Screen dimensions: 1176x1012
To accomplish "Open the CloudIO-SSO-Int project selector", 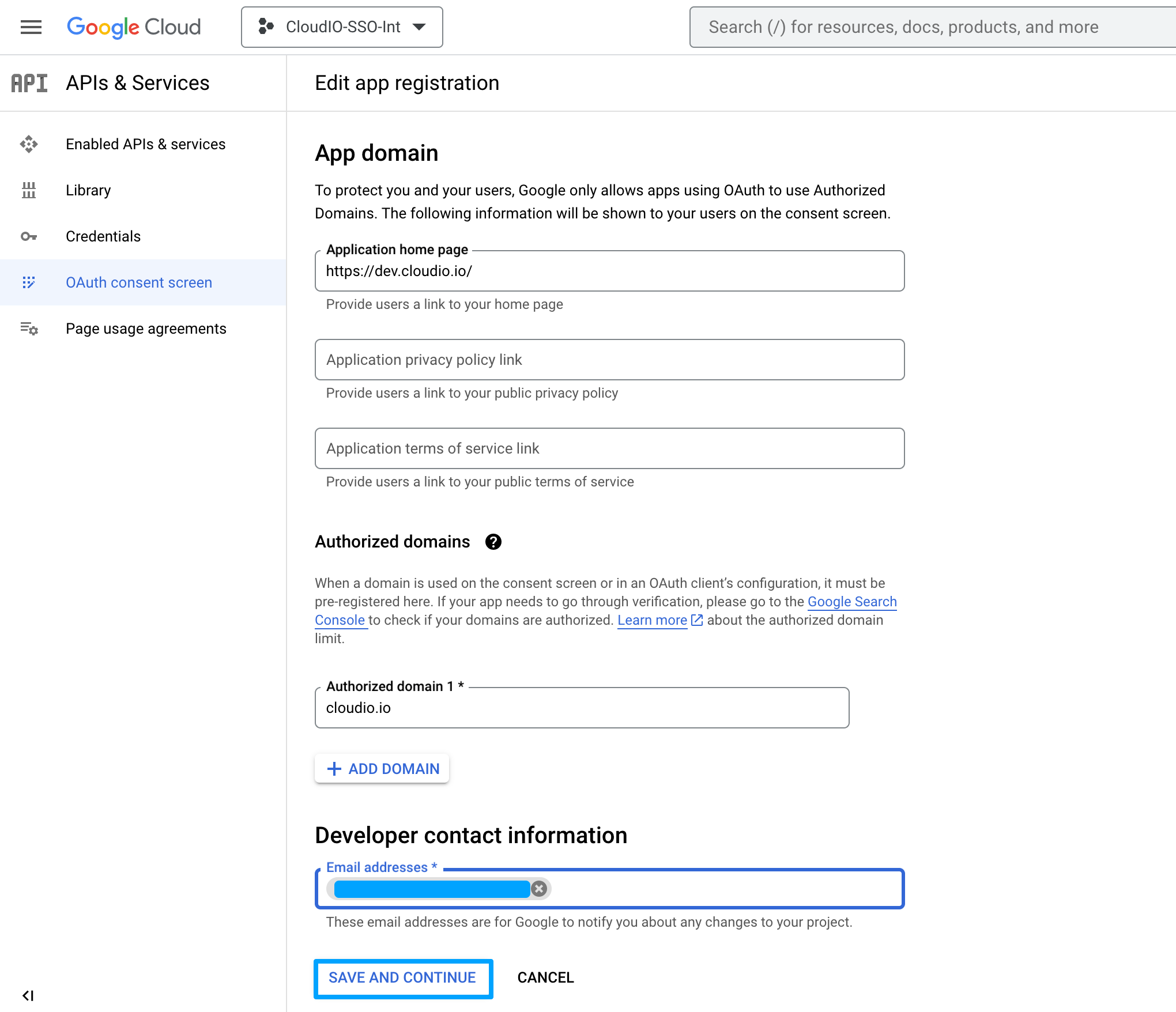I will pyautogui.click(x=342, y=27).
